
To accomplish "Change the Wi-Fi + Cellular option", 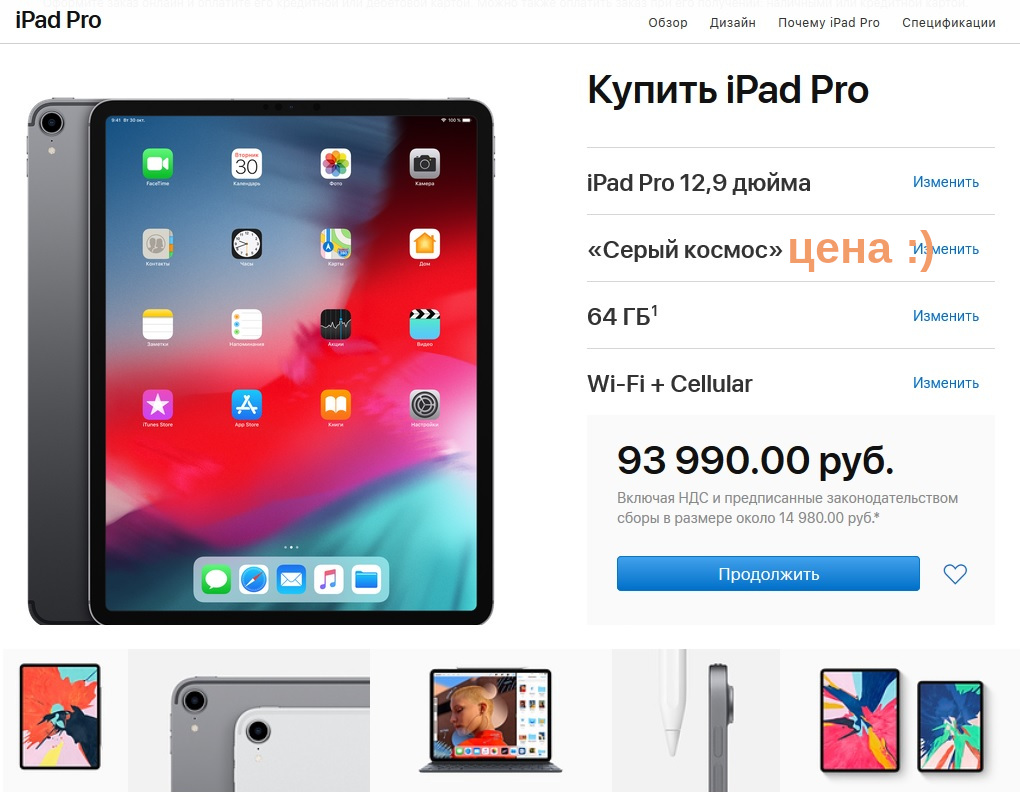I will 946,383.
